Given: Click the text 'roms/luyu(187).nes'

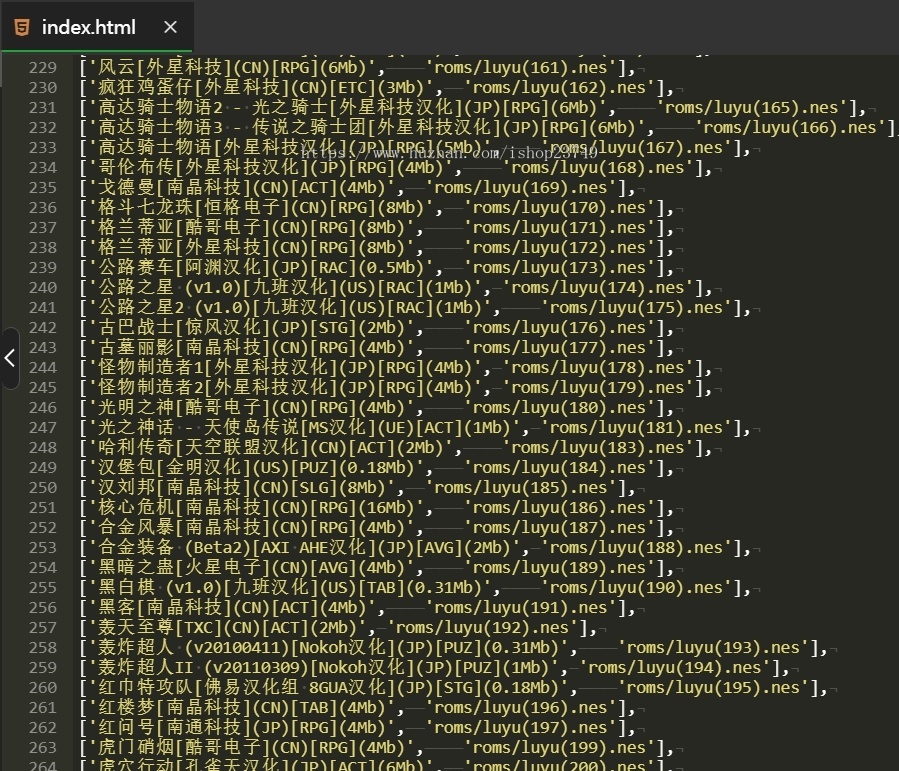Looking at the screenshot, I should pos(559,528).
